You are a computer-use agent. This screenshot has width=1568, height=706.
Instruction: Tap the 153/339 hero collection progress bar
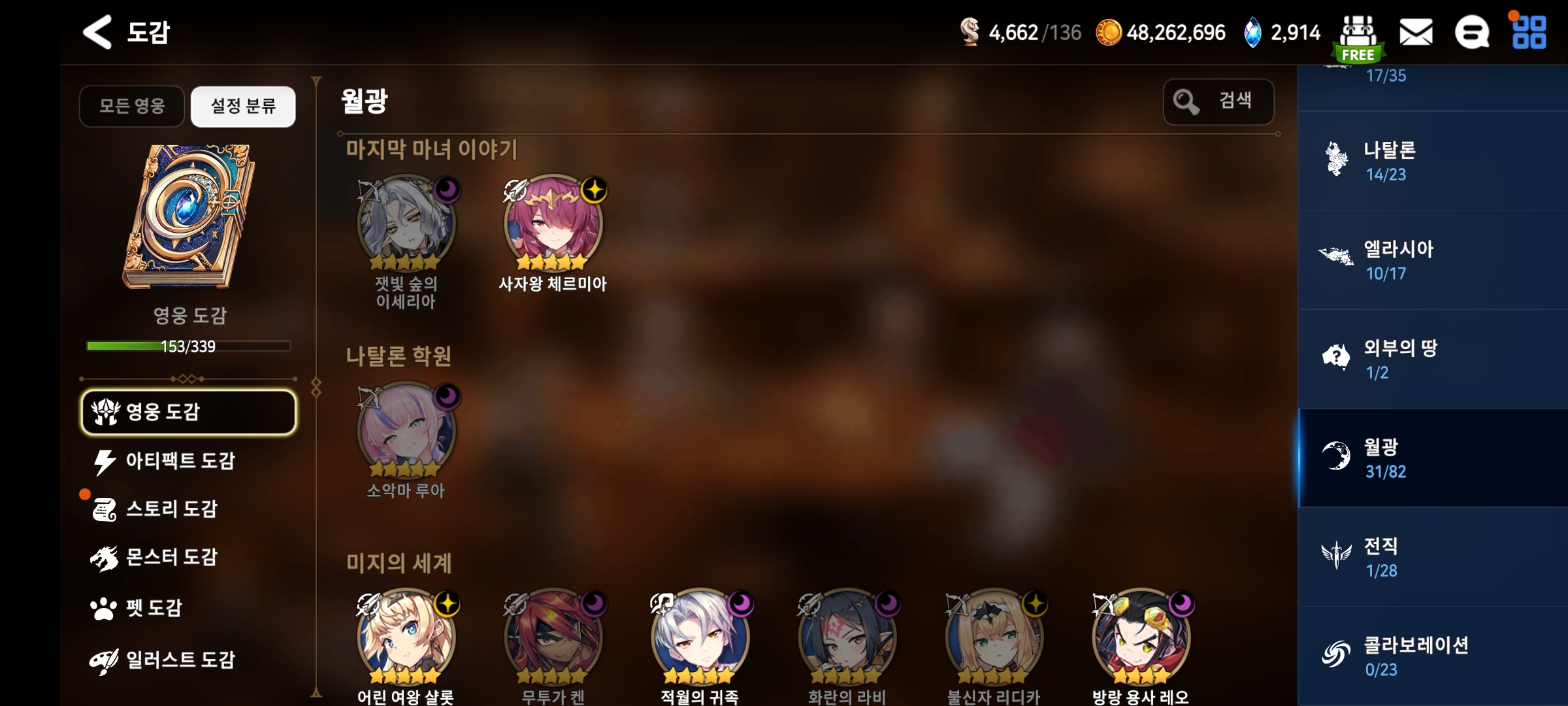(189, 346)
